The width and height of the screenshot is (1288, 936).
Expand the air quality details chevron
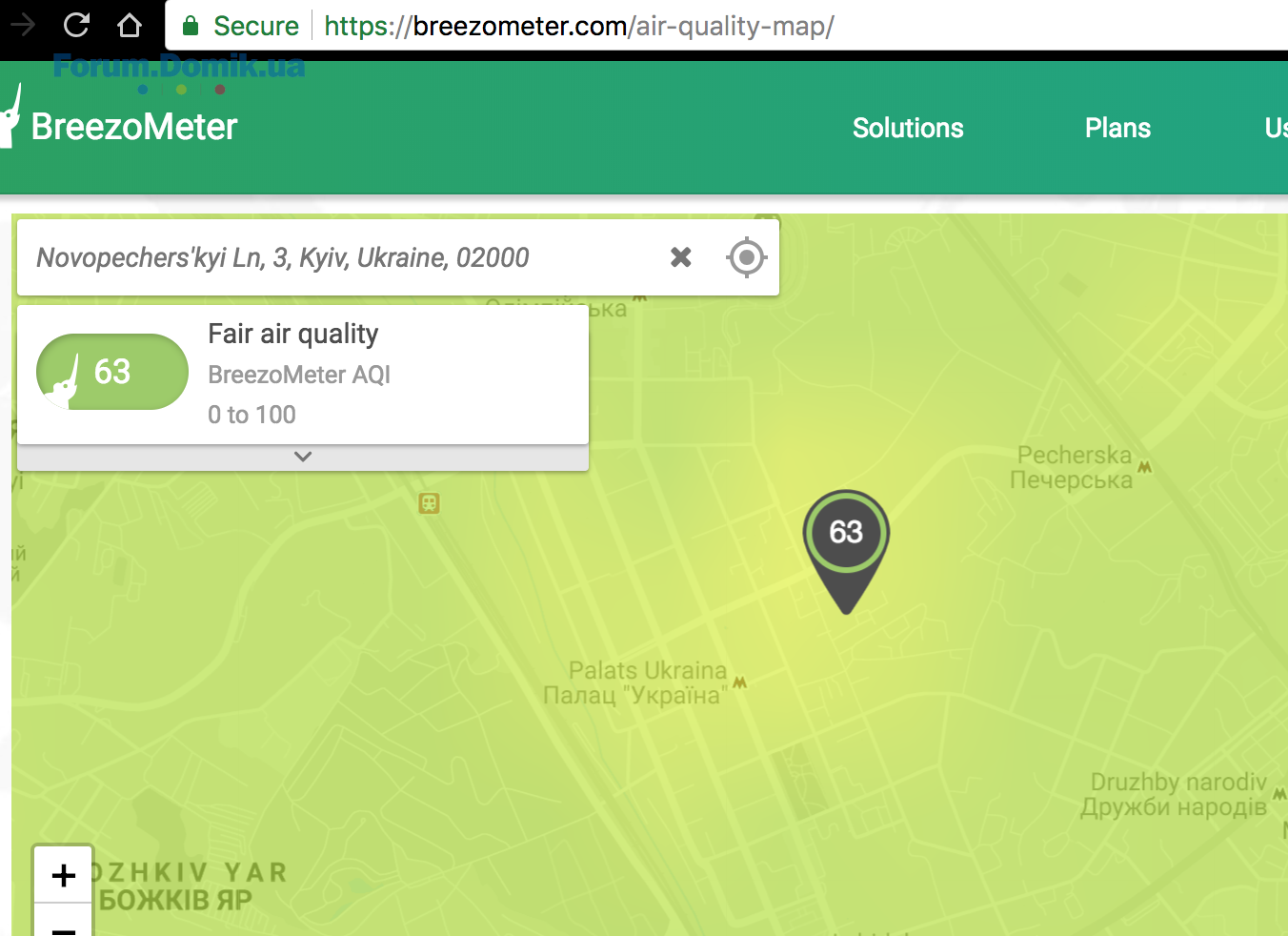(x=303, y=457)
